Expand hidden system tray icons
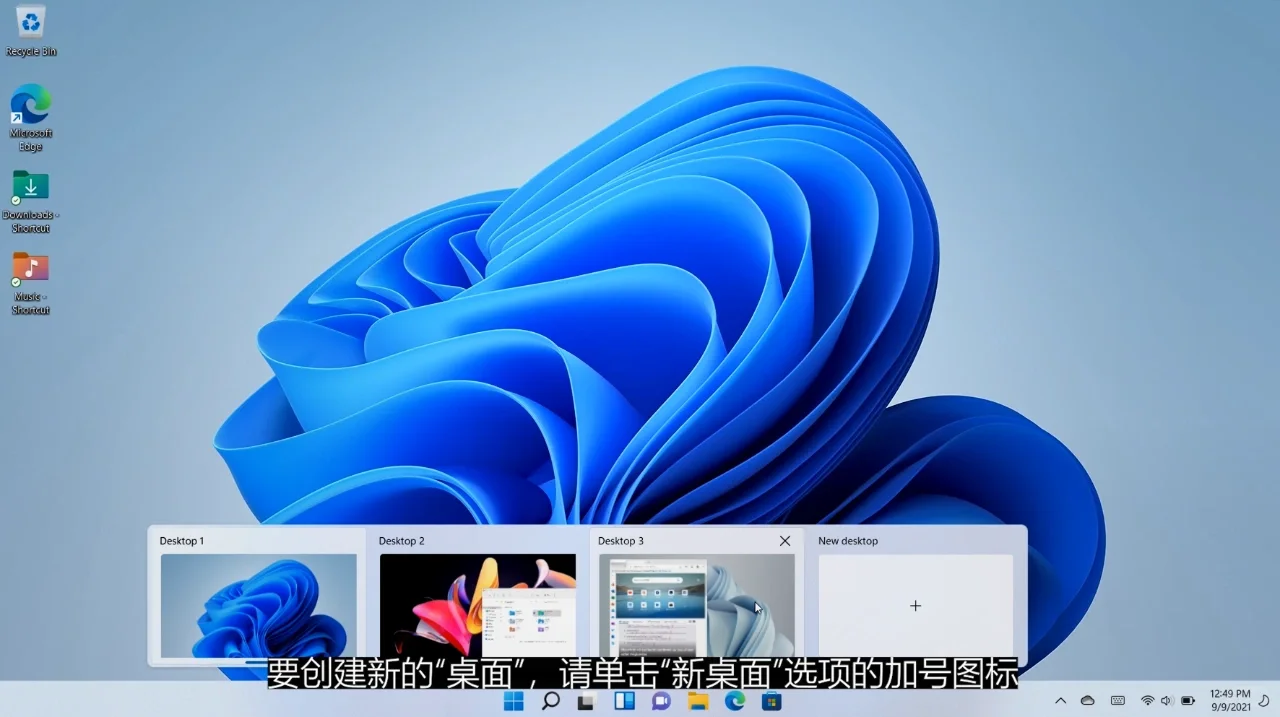 pos(1060,701)
